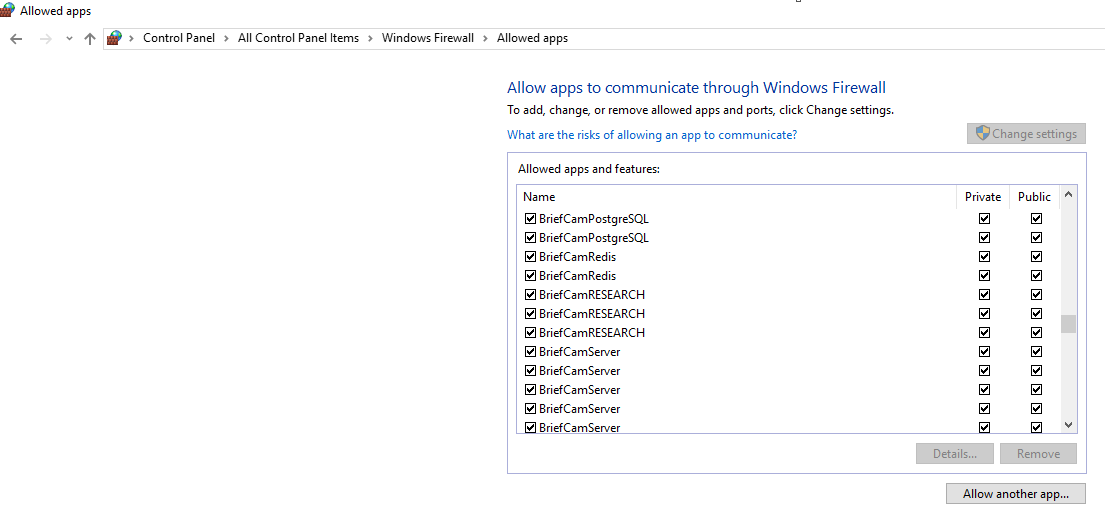The height and width of the screenshot is (509, 1105).
Task: Go back with the Back arrow
Action: [16, 39]
